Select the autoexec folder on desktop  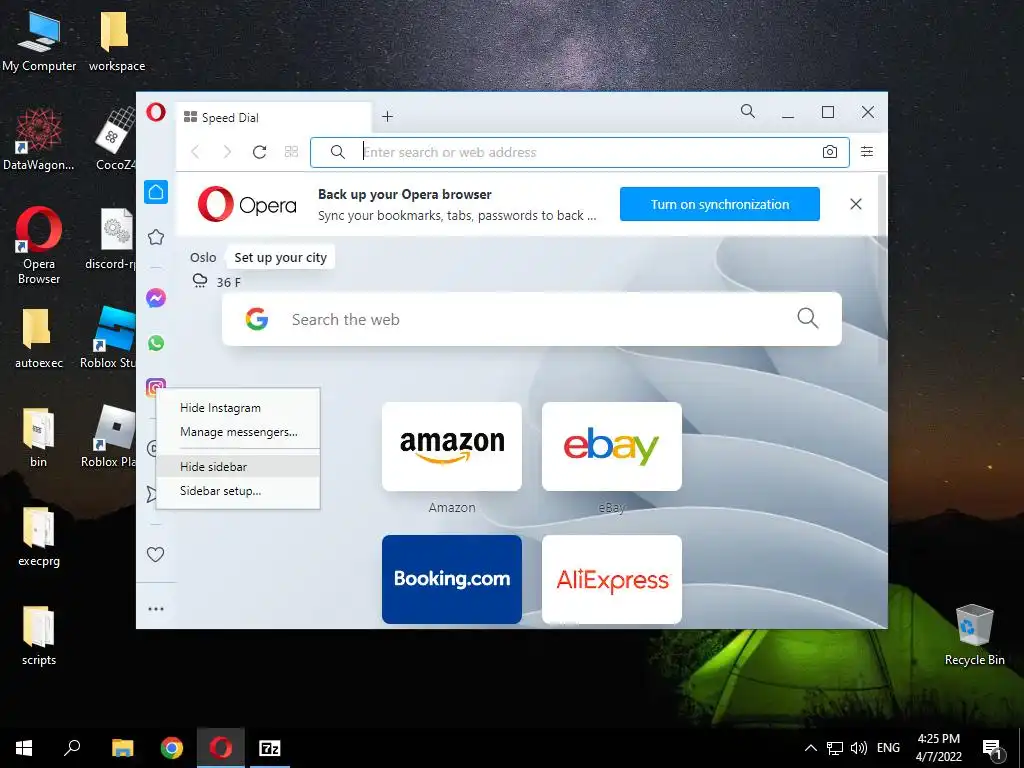pyautogui.click(x=39, y=338)
